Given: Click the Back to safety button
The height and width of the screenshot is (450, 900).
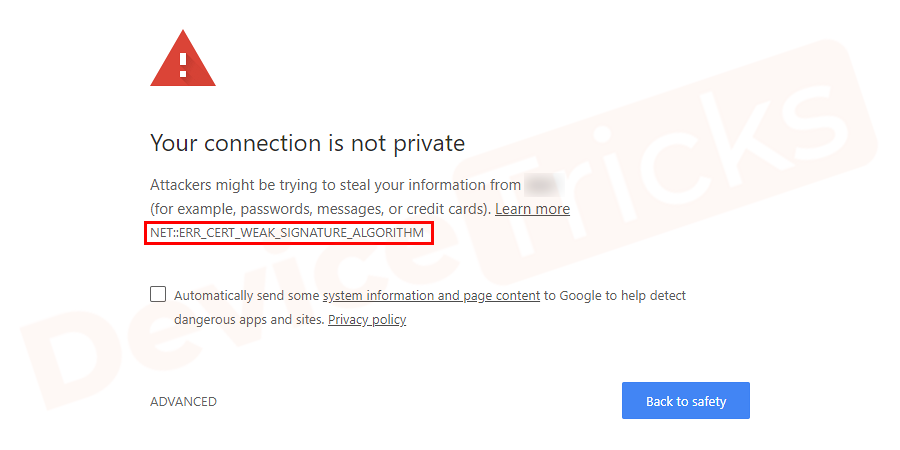Looking at the screenshot, I should click(685, 401).
